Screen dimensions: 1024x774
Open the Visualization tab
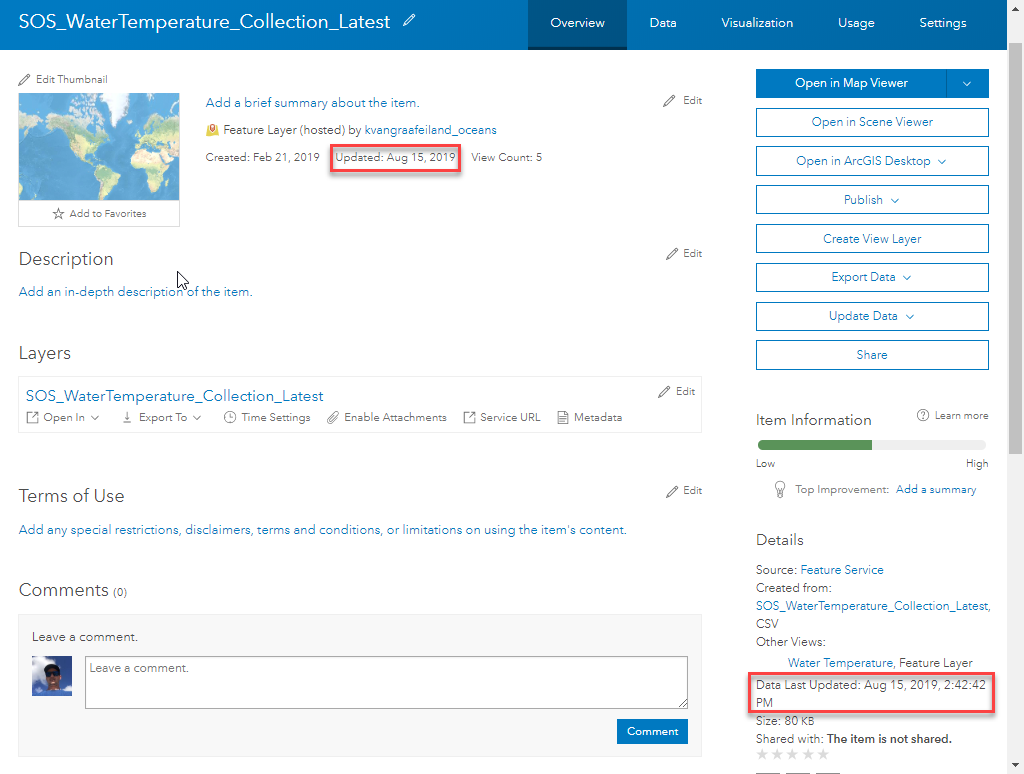click(757, 24)
